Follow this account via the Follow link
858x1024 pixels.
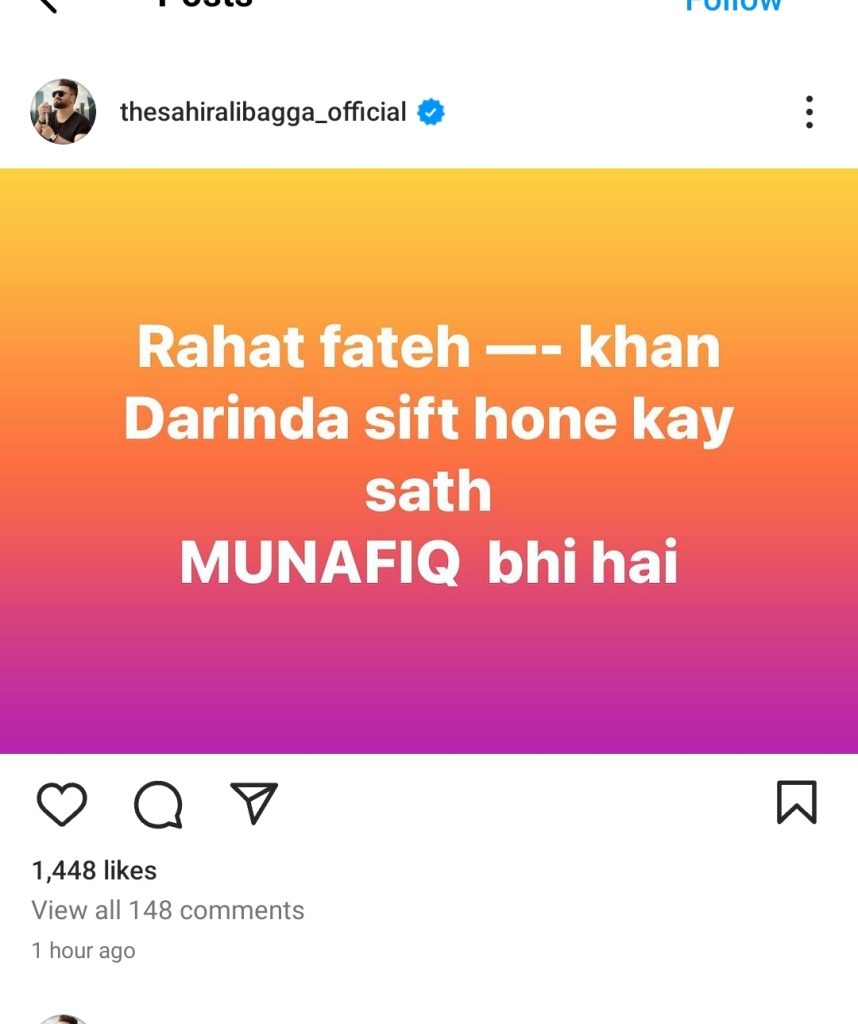pyautogui.click(x=733, y=5)
